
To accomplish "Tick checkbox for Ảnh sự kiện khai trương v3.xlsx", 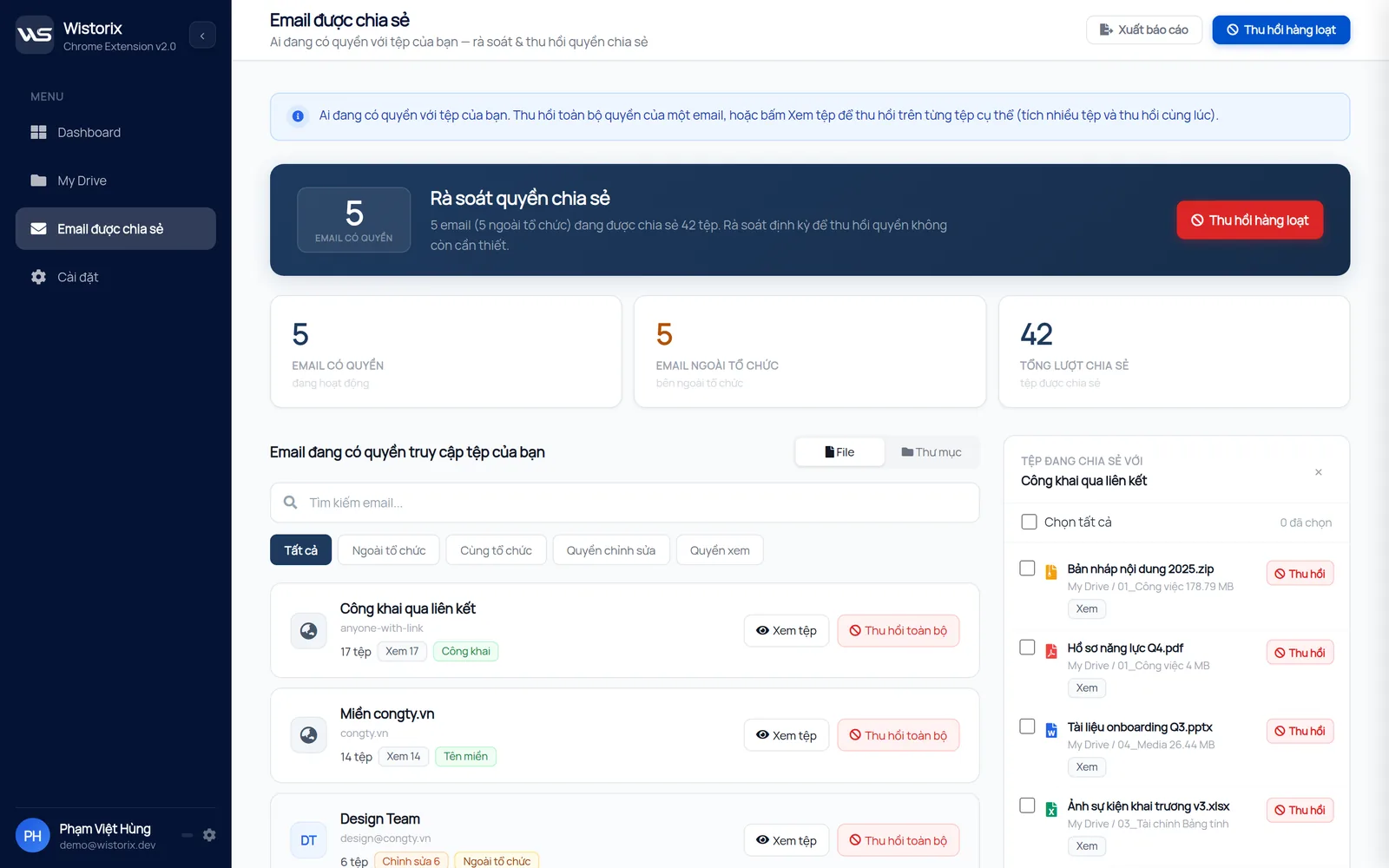I will tap(1027, 805).
